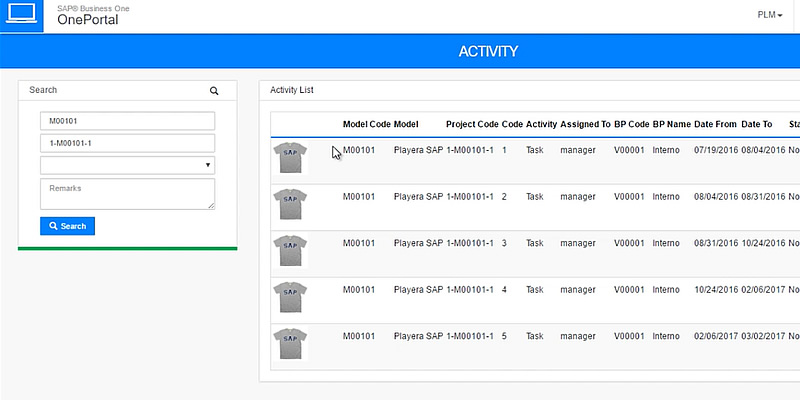Click the magnifier icon in Search panel header

point(214,90)
